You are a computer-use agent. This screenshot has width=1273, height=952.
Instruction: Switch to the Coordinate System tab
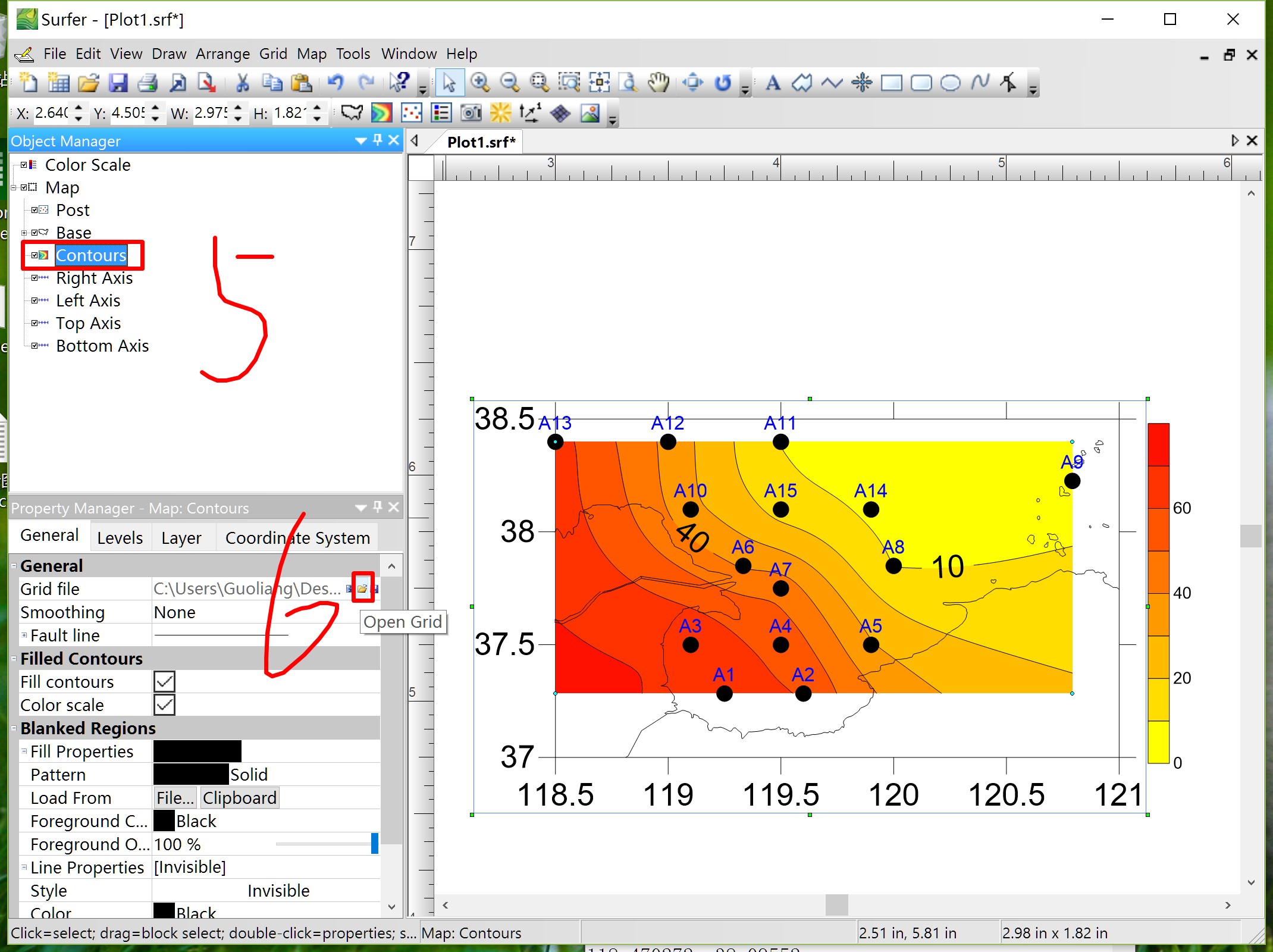click(297, 537)
